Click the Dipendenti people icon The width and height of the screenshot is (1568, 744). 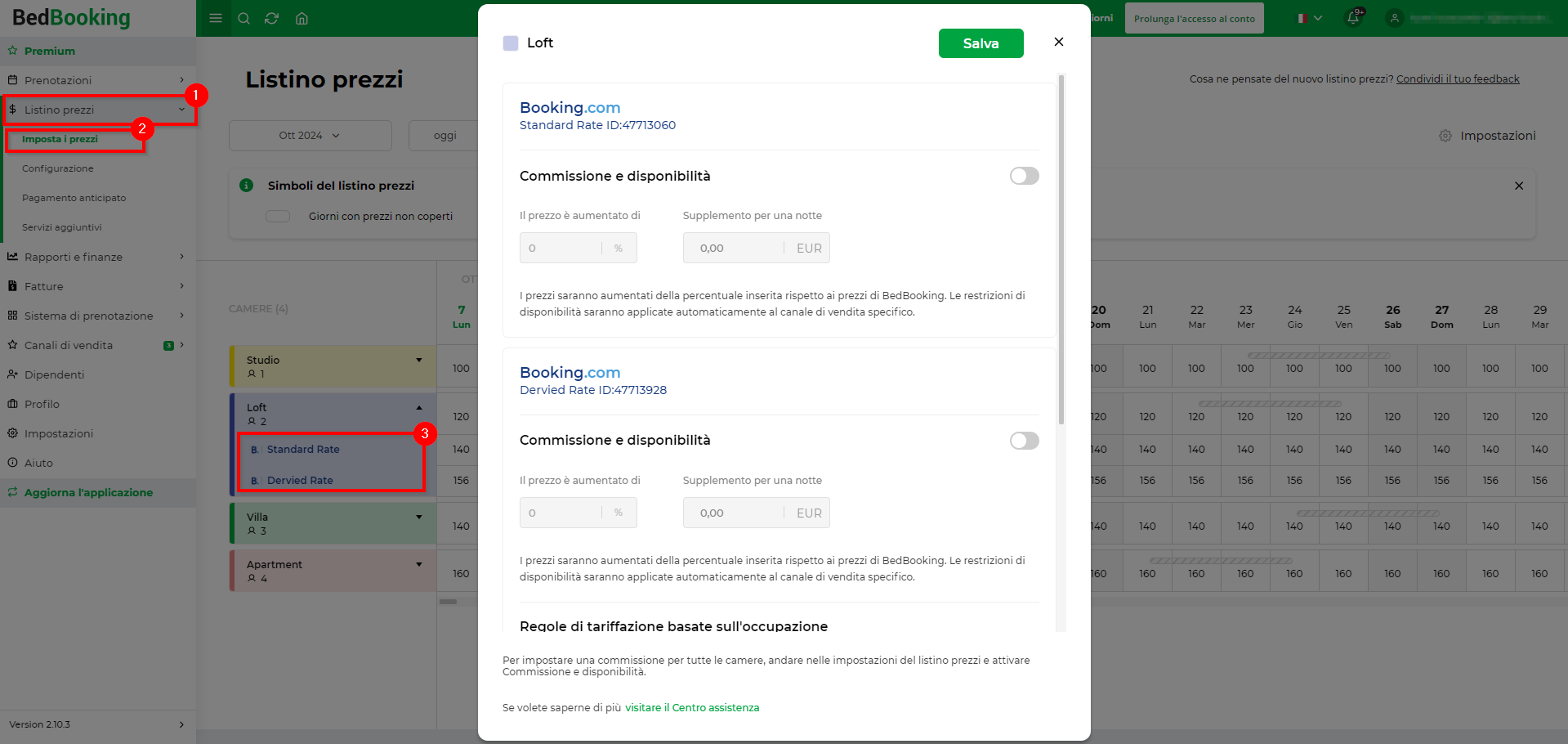[x=12, y=374]
